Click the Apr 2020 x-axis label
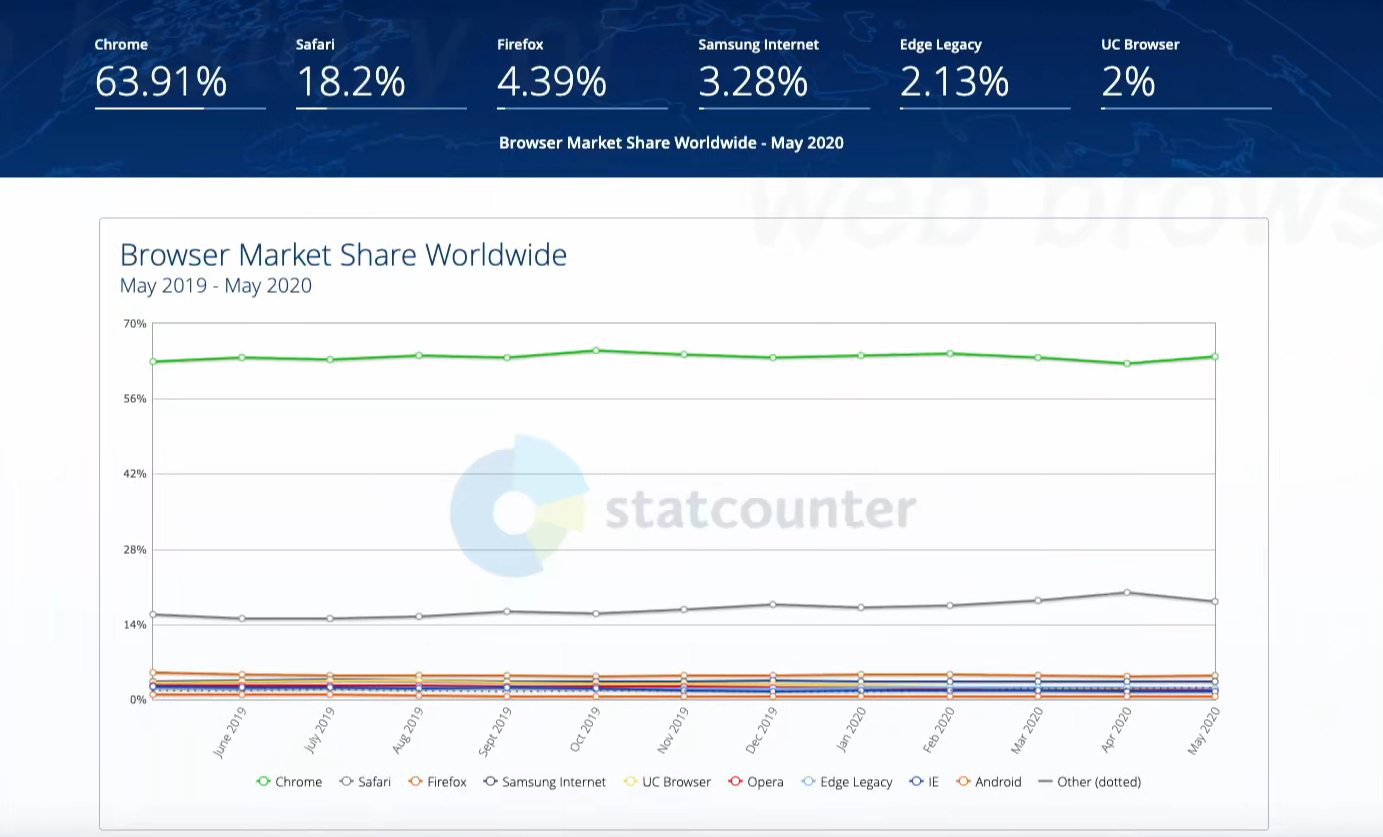Viewport: 1383px width, 837px height. click(x=1116, y=731)
